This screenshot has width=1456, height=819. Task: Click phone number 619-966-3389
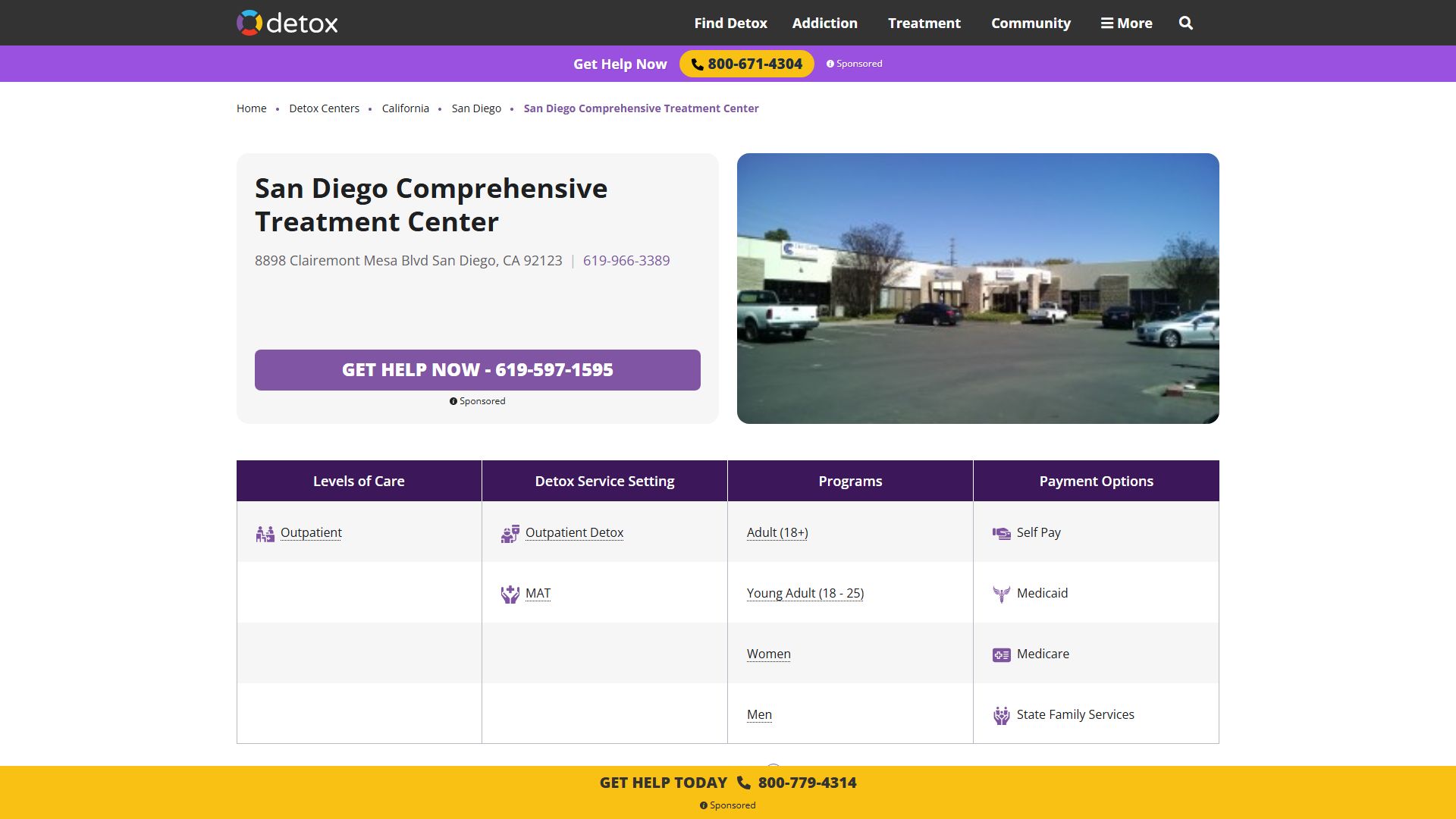[626, 260]
